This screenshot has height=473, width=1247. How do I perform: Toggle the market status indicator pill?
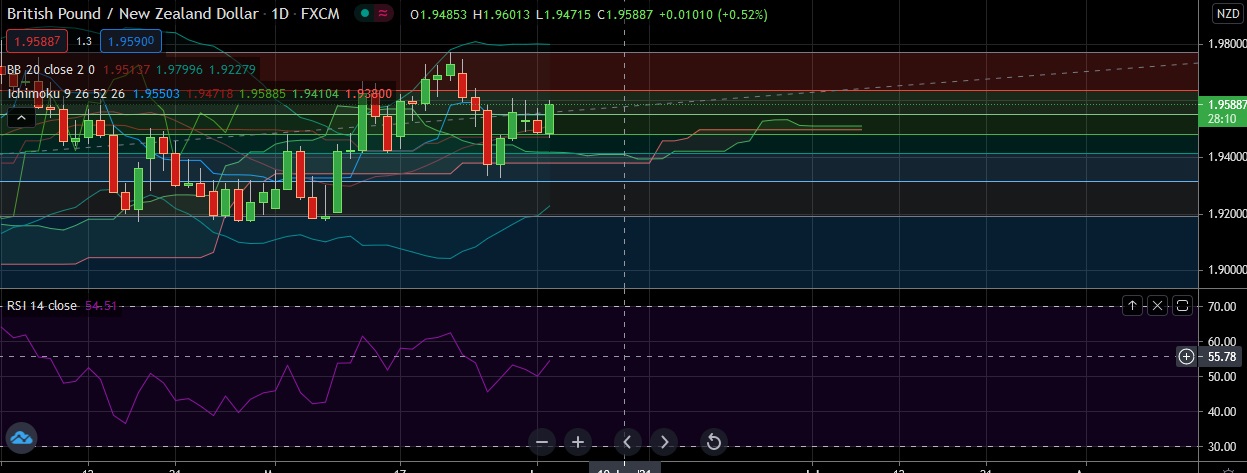(x=377, y=14)
